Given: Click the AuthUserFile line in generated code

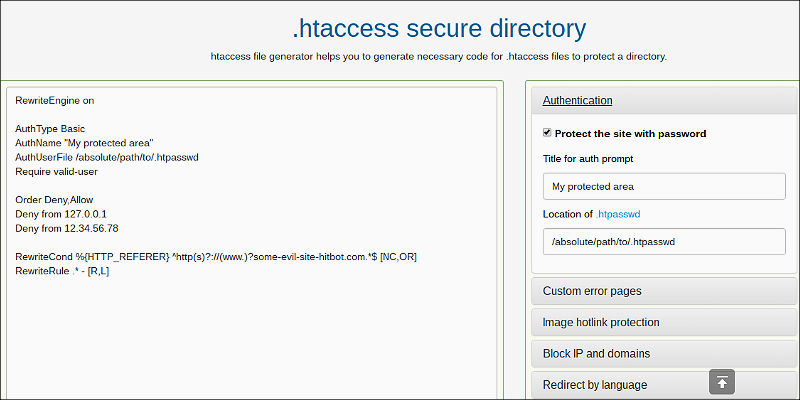Looking at the screenshot, I should pyautogui.click(x=107, y=158).
